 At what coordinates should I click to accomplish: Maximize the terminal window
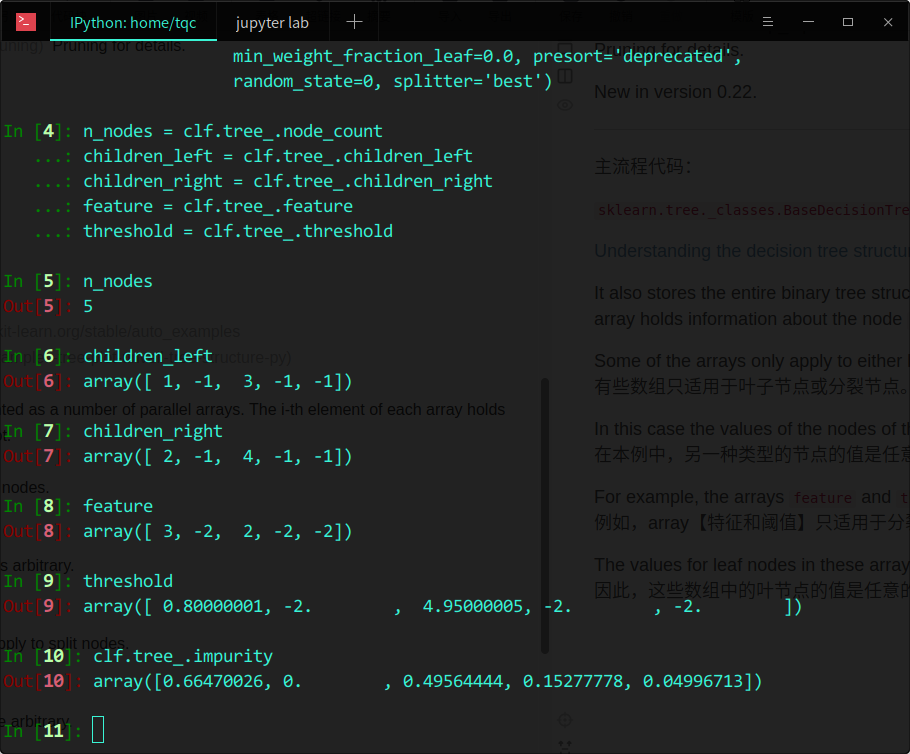pyautogui.click(x=848, y=22)
